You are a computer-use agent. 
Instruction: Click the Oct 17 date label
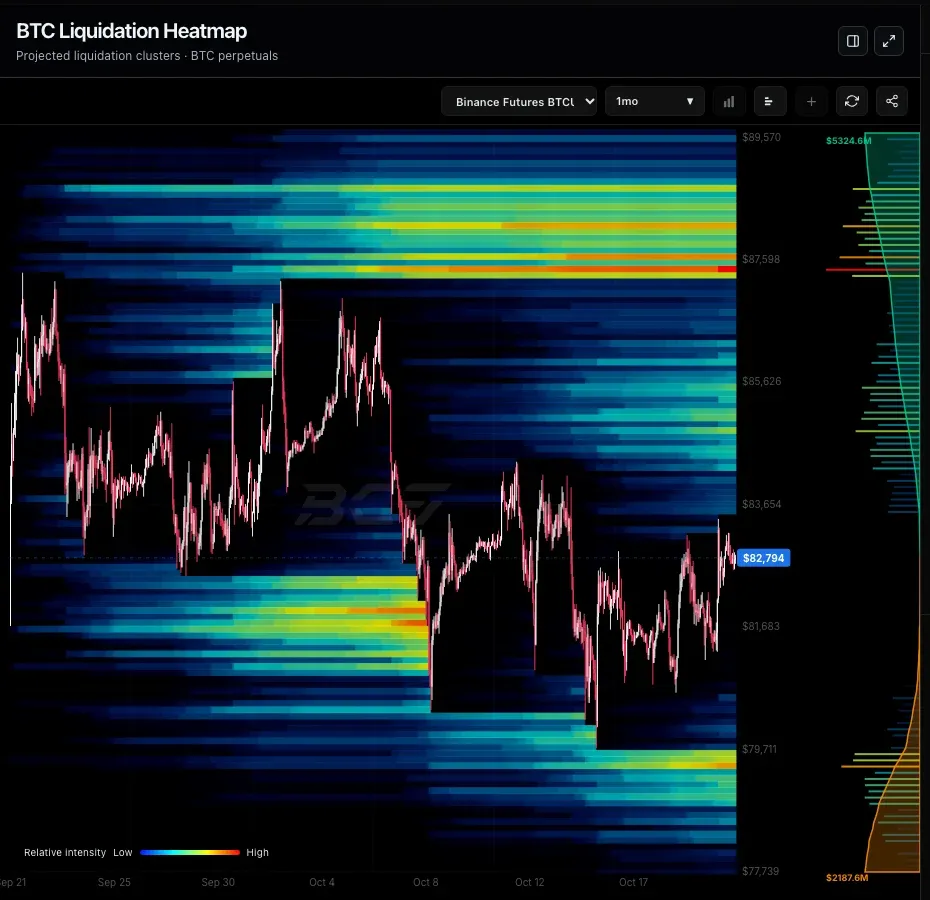click(x=633, y=882)
